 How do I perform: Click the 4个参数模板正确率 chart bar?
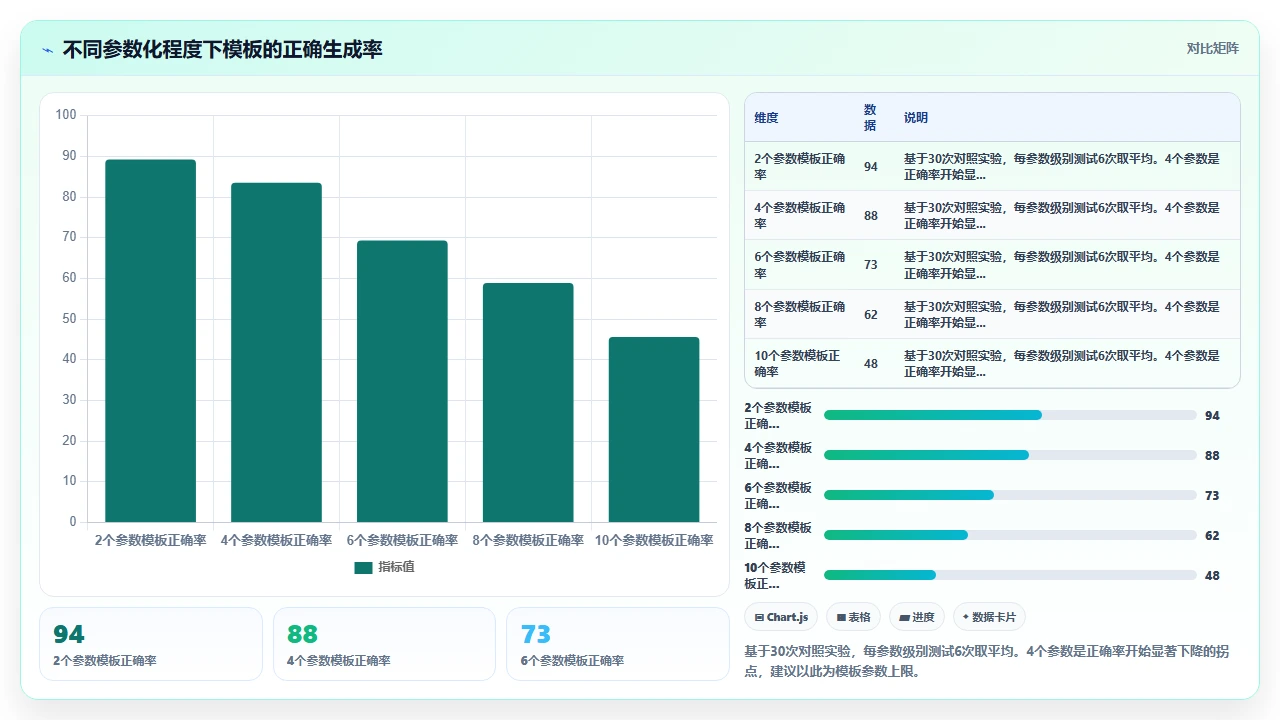tap(277, 352)
